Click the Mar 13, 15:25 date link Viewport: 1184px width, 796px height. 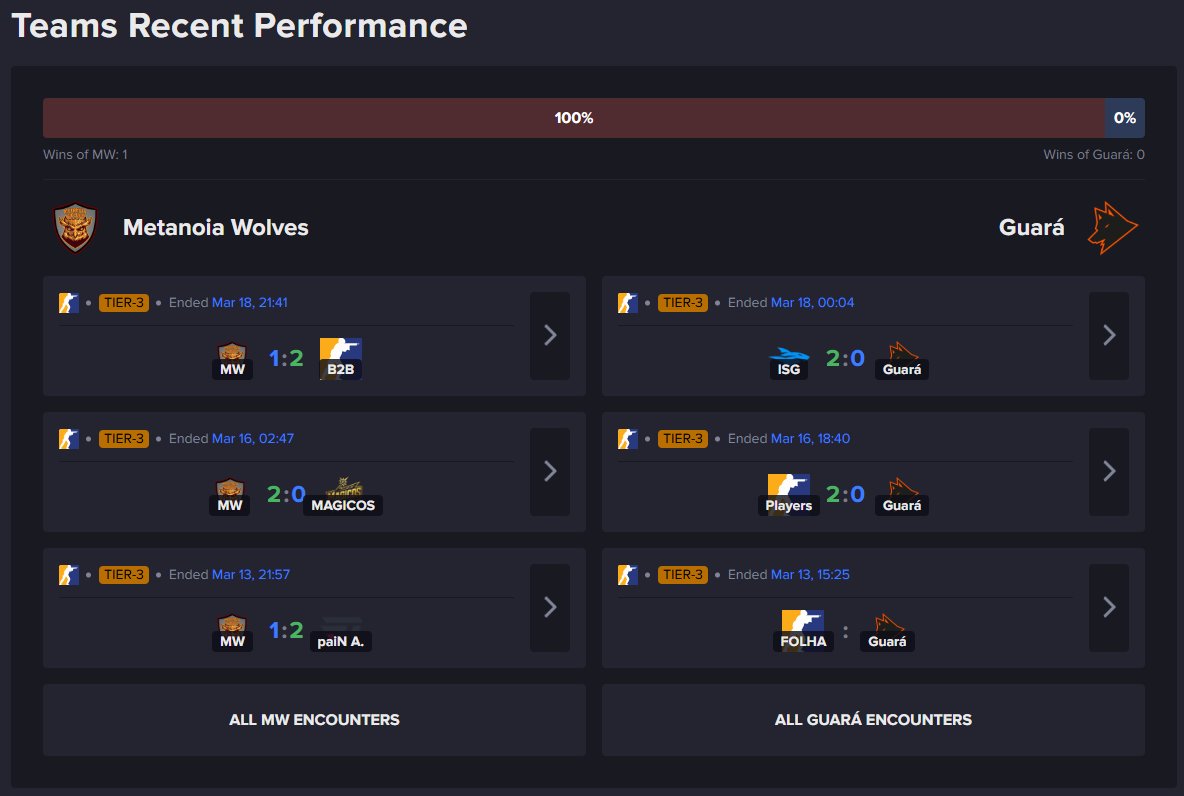pos(812,575)
